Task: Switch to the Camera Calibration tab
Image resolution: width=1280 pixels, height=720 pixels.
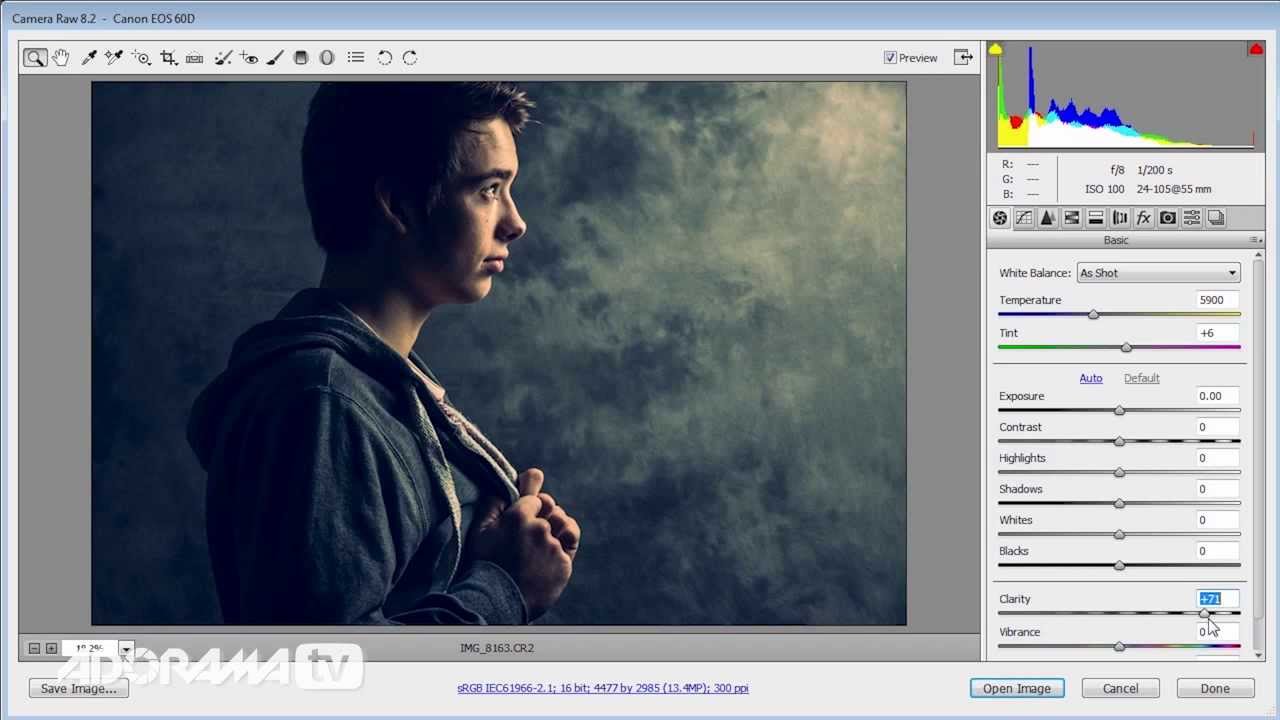Action: tap(1167, 218)
